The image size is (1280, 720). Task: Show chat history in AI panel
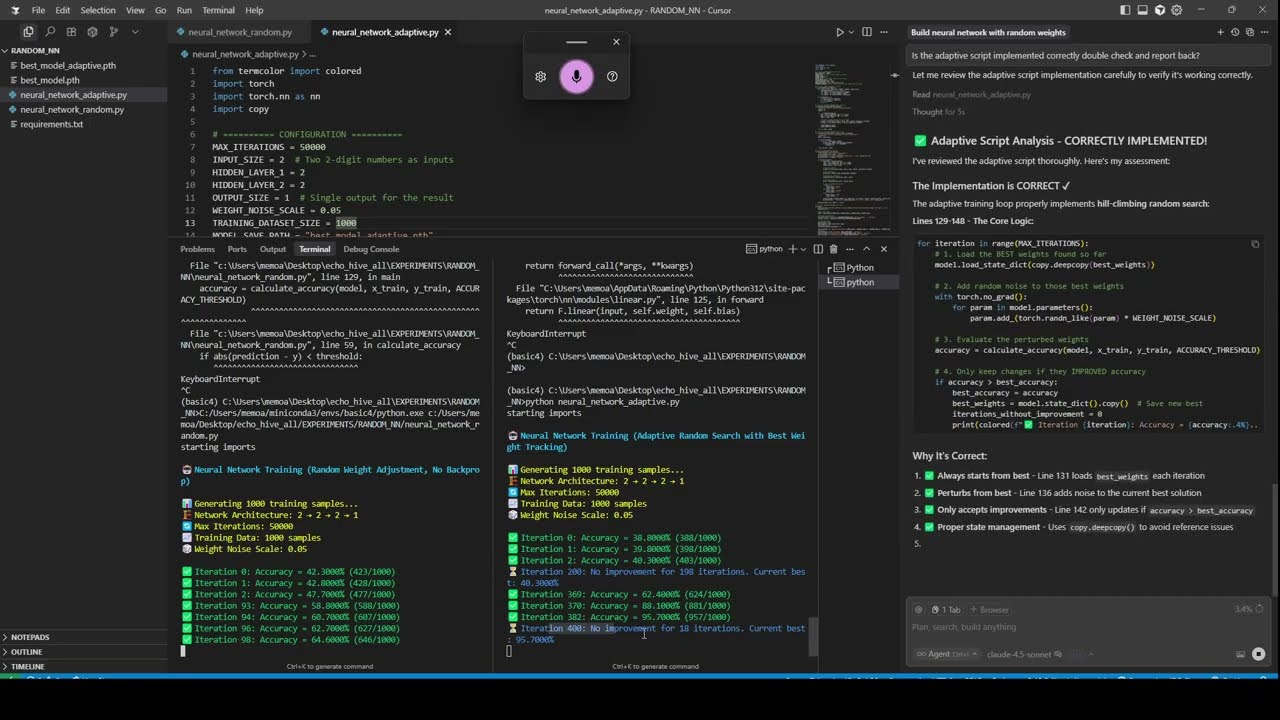[x=1235, y=32]
